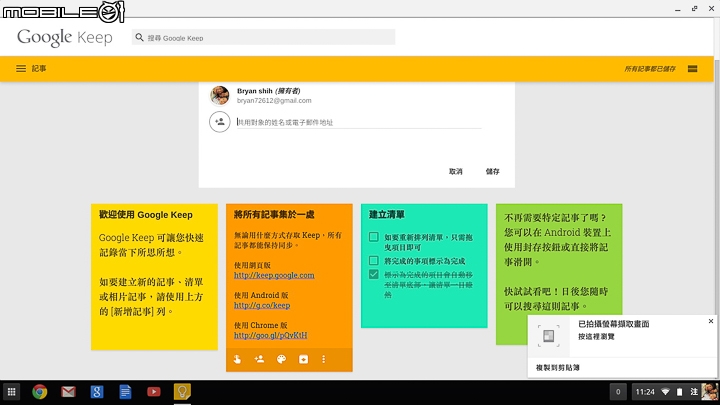Close the screenshot notification

click(710, 321)
